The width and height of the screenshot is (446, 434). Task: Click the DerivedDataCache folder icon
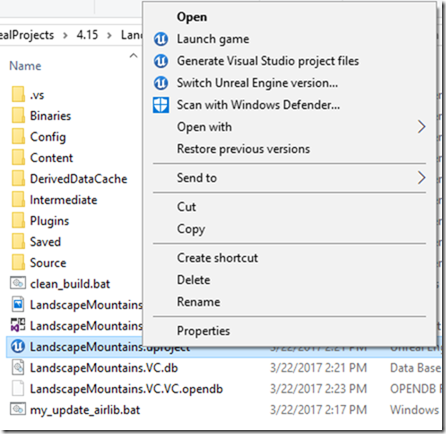click(x=18, y=179)
